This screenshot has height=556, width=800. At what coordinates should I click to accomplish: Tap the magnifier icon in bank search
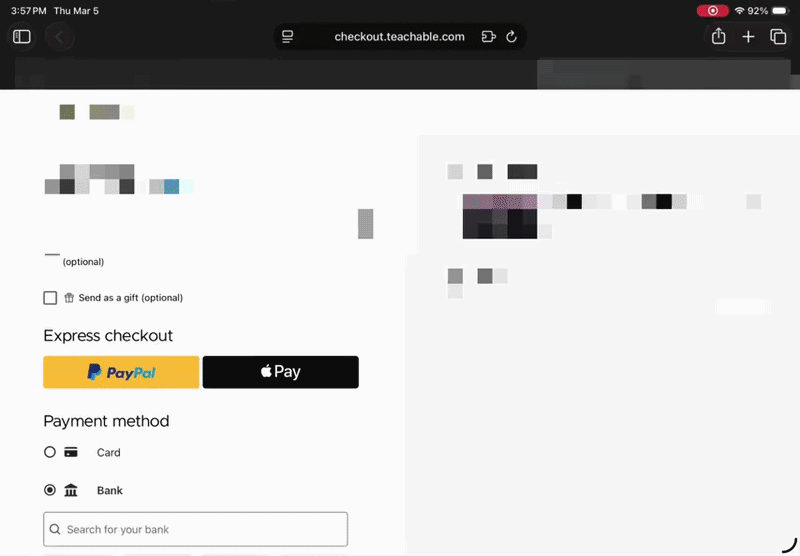click(x=55, y=529)
